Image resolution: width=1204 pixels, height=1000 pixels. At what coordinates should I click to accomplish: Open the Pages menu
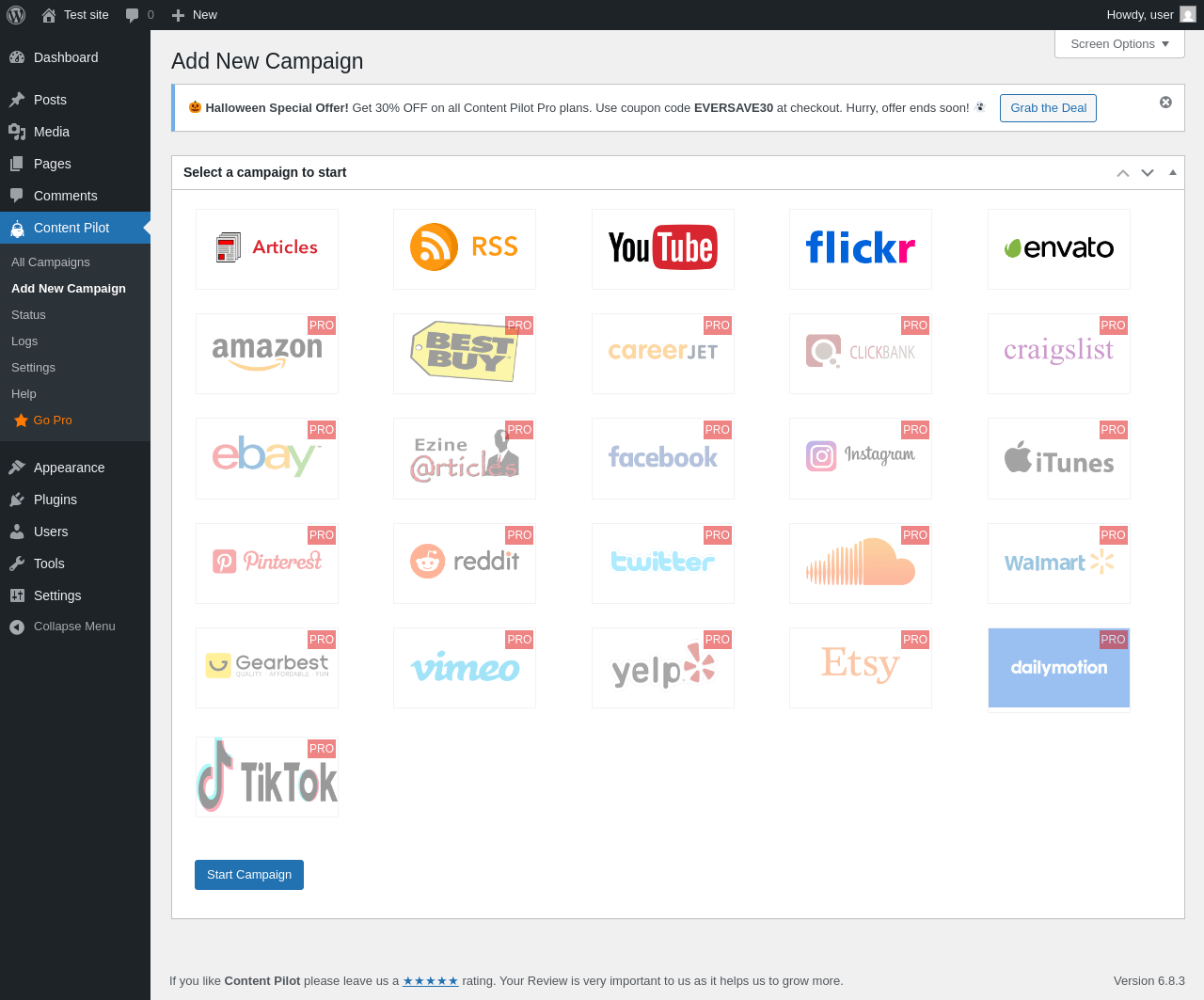pyautogui.click(x=75, y=164)
